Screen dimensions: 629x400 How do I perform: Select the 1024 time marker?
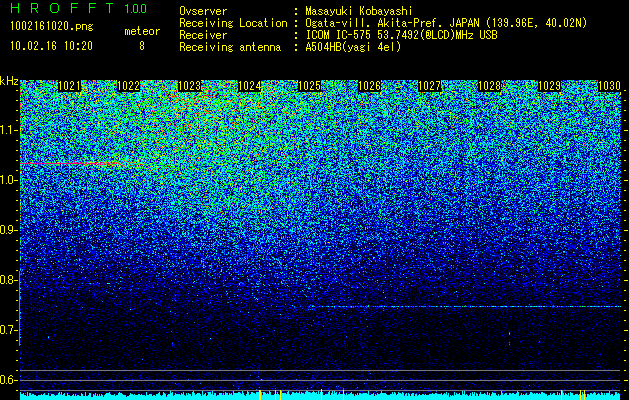250,86
